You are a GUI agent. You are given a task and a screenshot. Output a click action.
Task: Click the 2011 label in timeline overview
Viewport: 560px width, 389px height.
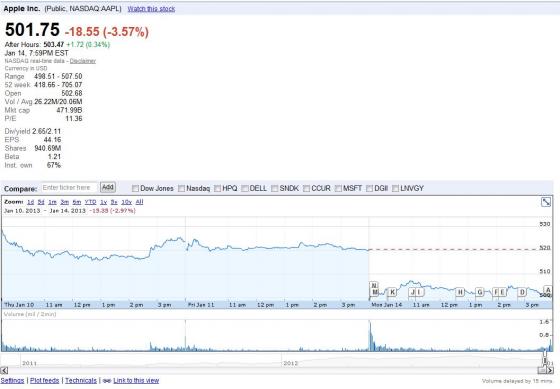[29, 363]
